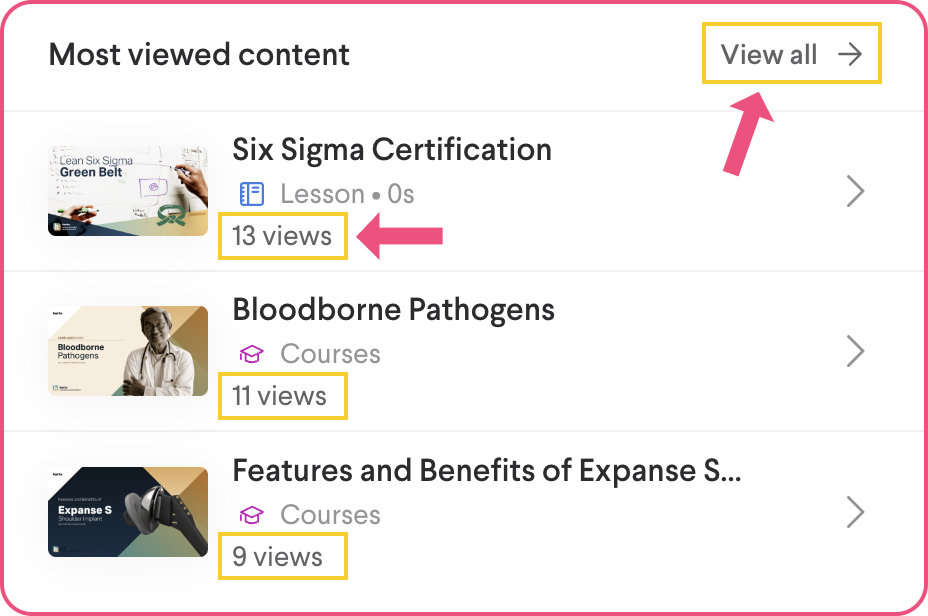Click the Lean Six Sigma Green Belt thumbnail
Viewport: 928px width, 616px height.
pos(128,190)
